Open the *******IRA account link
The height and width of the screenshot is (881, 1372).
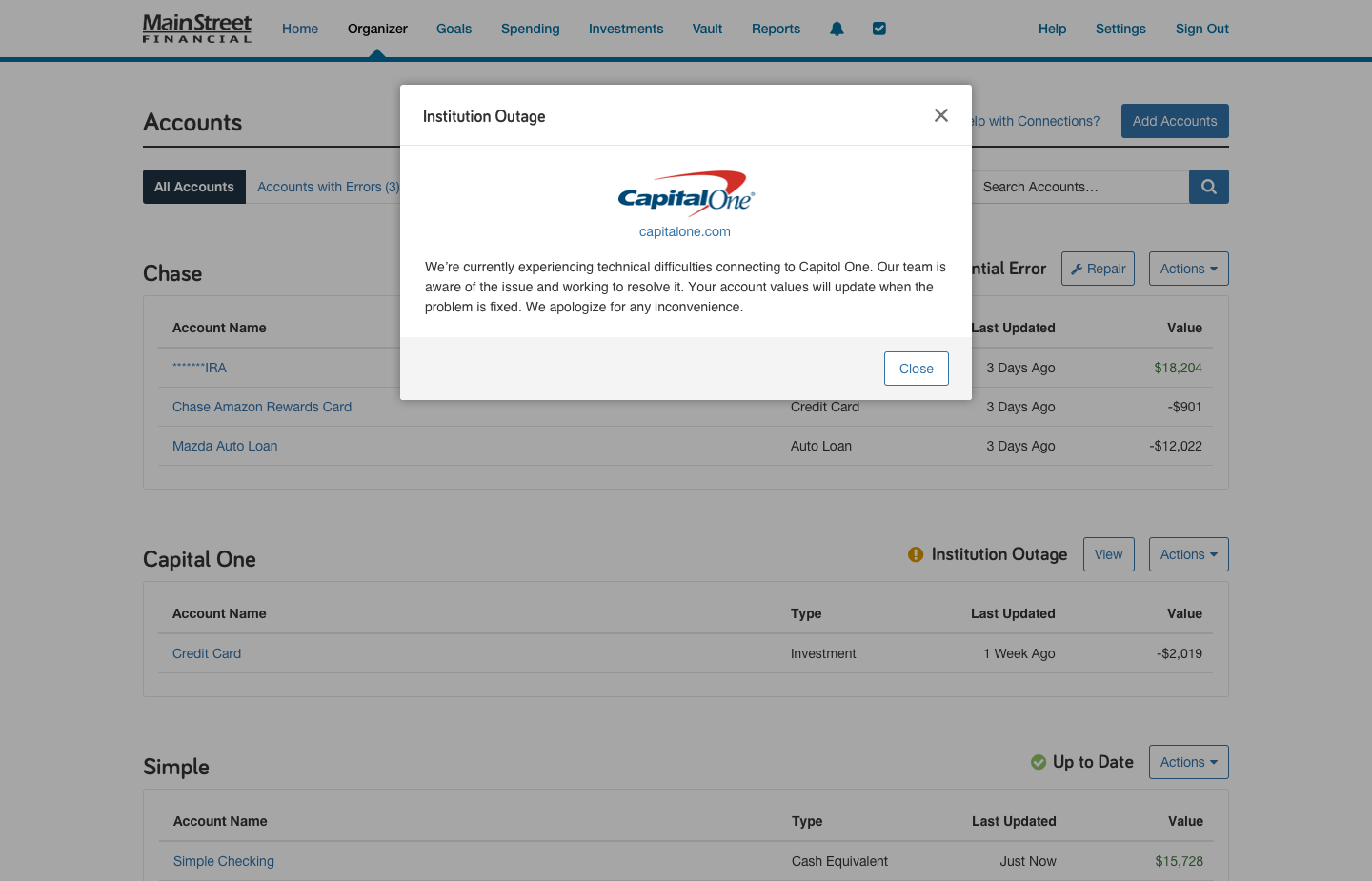point(199,368)
